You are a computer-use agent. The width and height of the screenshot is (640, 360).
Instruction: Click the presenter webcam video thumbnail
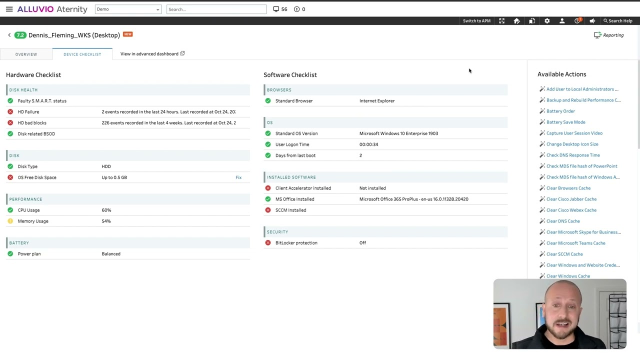560,314
